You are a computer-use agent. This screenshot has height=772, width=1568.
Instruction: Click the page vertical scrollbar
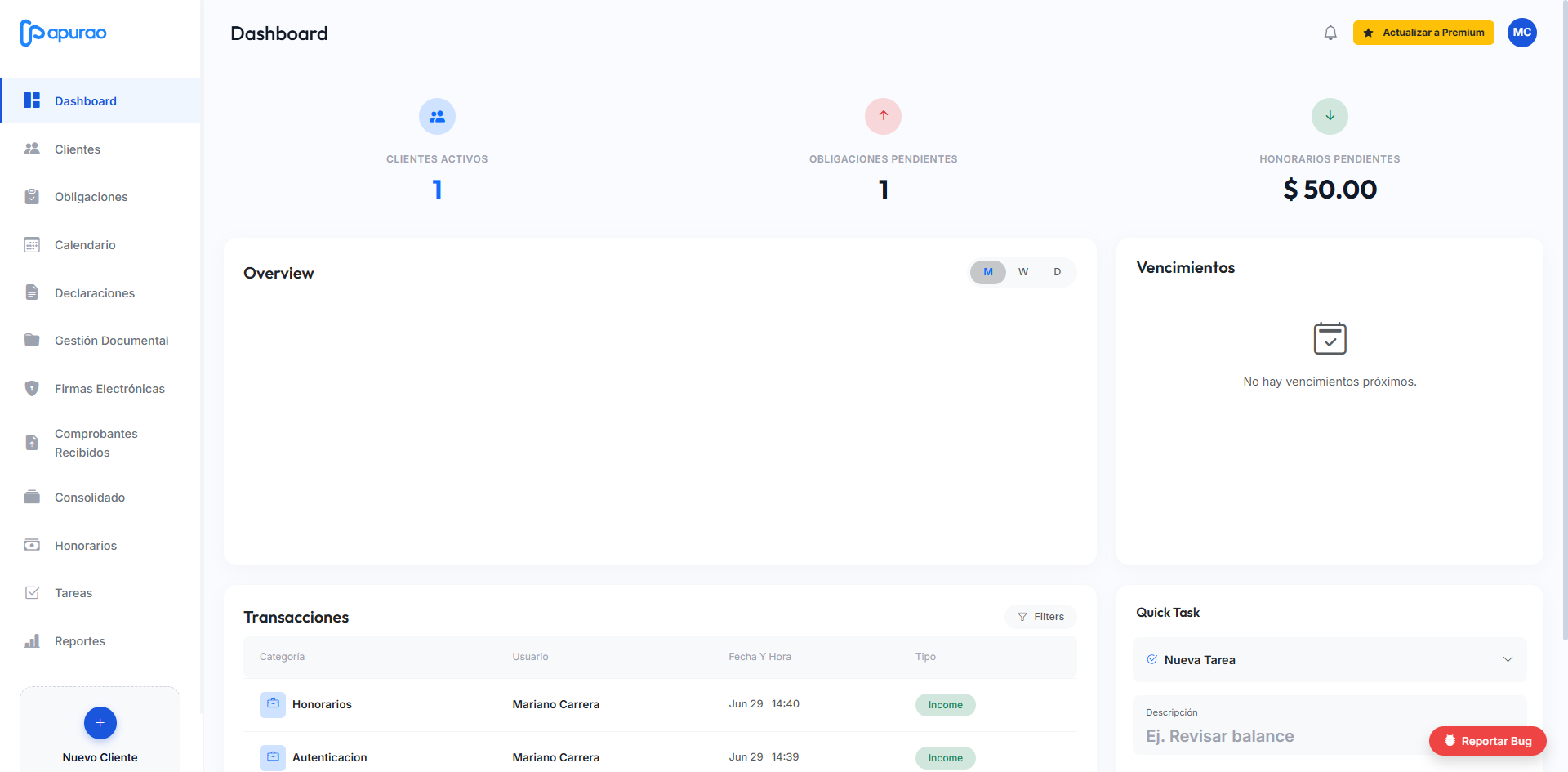coord(1564,319)
